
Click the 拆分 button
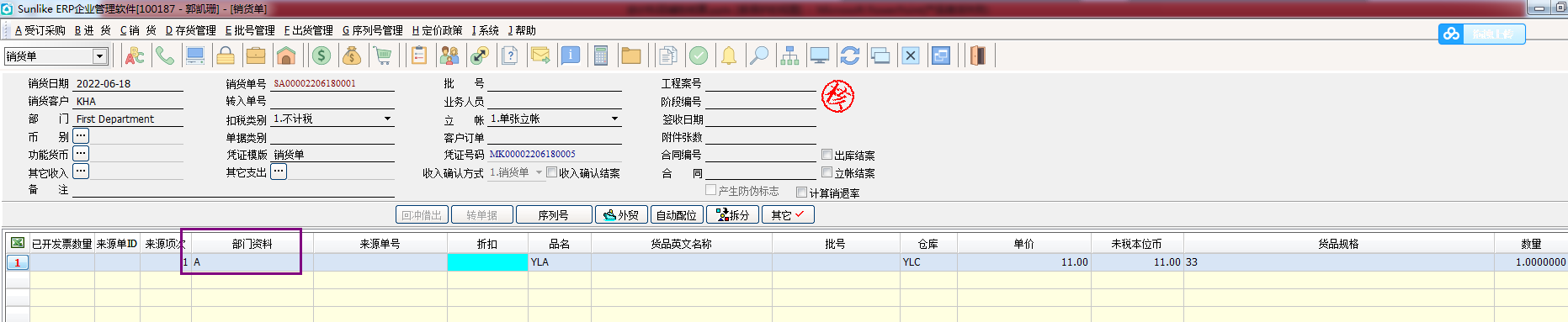tap(733, 214)
